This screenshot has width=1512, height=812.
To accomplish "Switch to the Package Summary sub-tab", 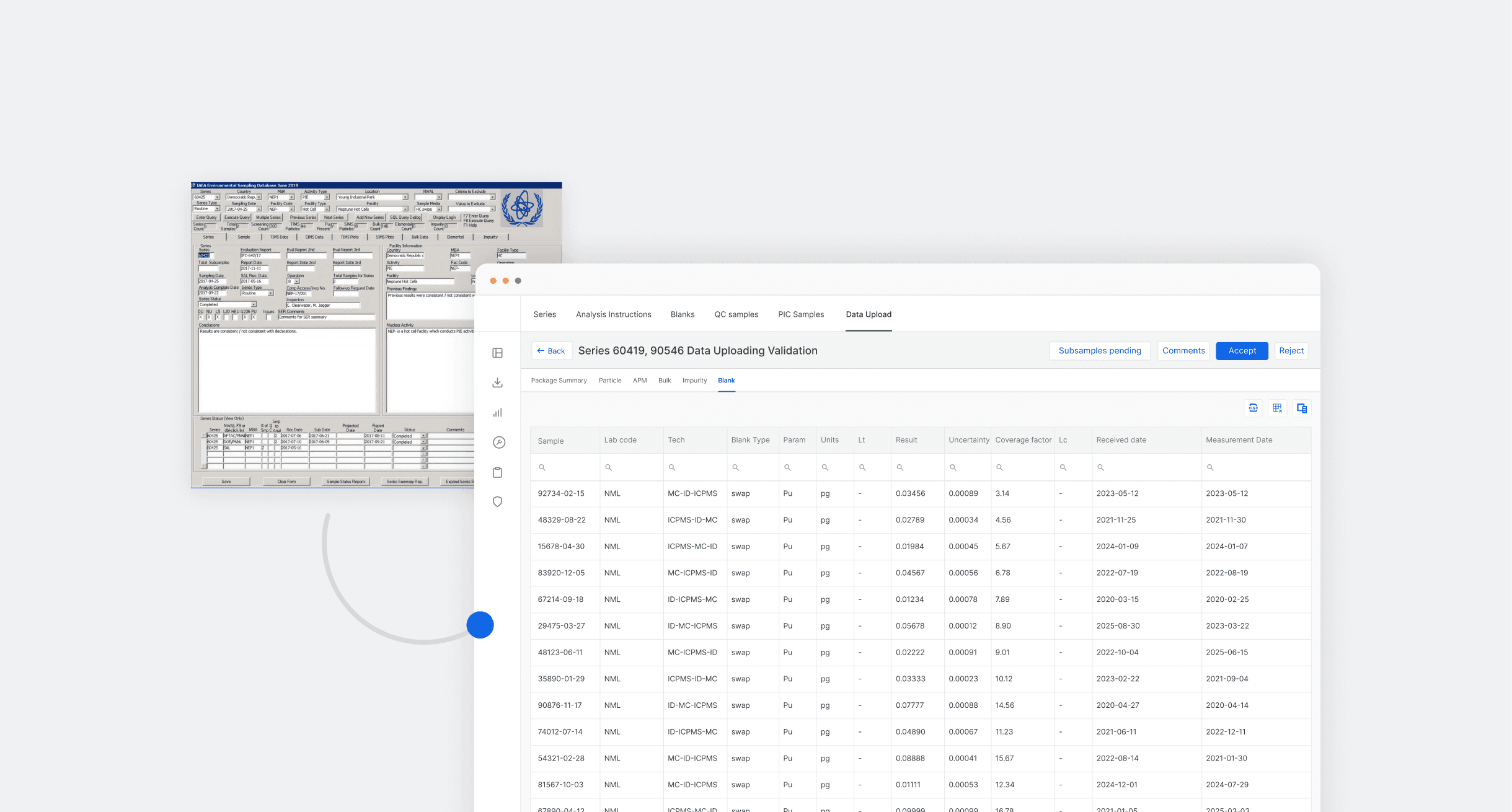I will click(559, 381).
